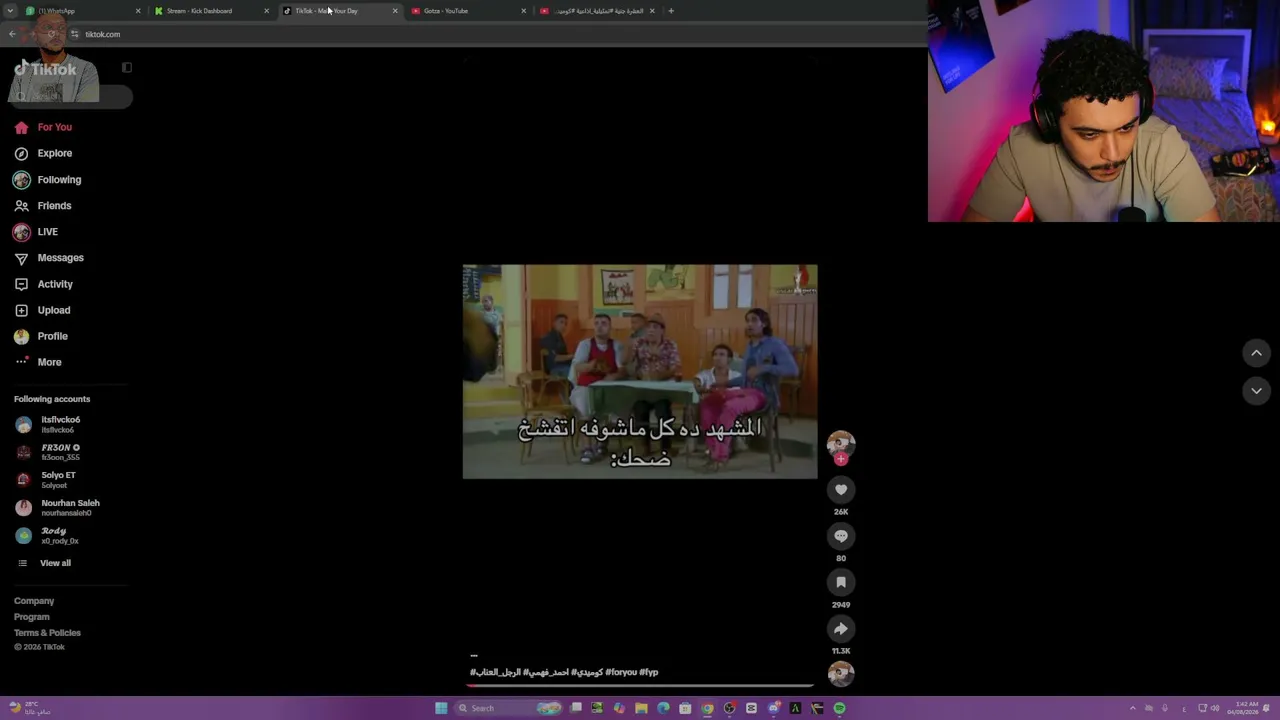
Task: Open the spinning sound disc below share
Action: pos(841,674)
